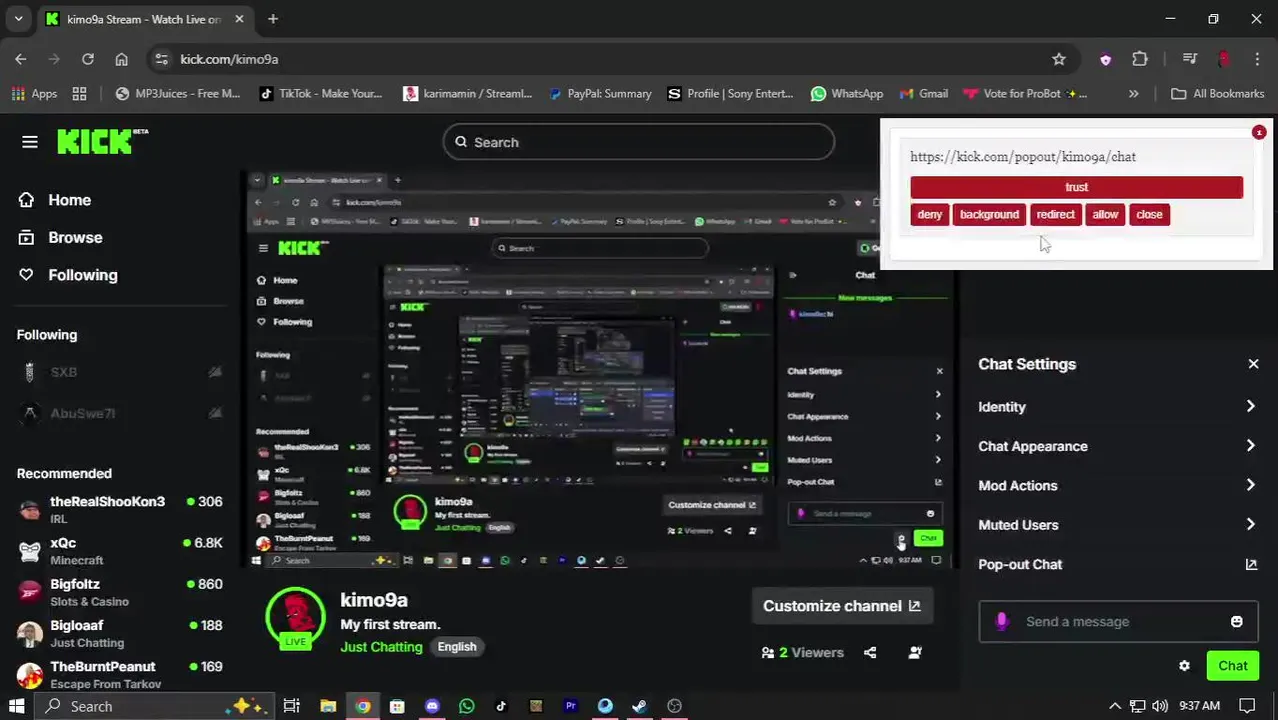Open the emoji picker in chat input
The width and height of the screenshot is (1278, 720).
point(1237,621)
